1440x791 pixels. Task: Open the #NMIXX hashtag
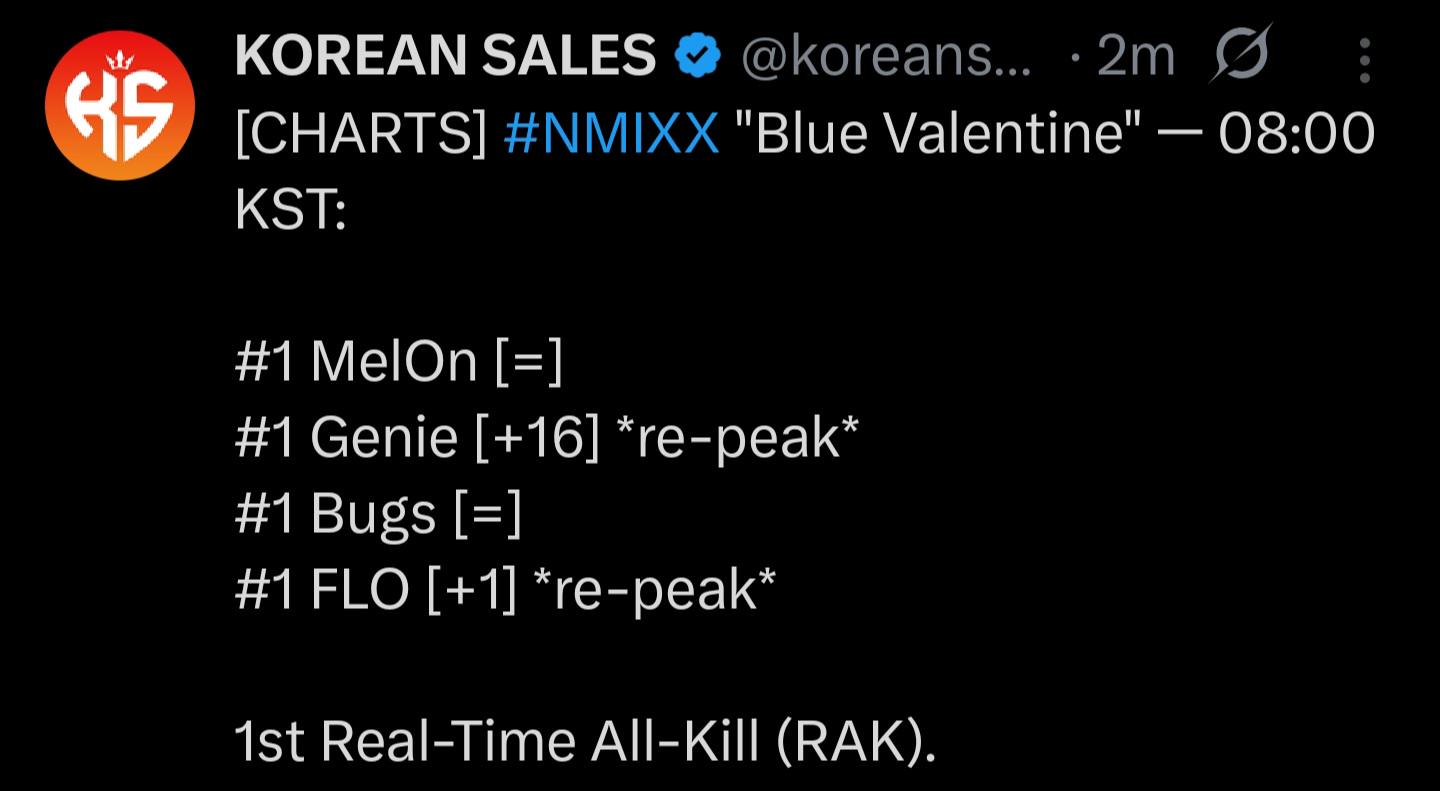coord(612,134)
